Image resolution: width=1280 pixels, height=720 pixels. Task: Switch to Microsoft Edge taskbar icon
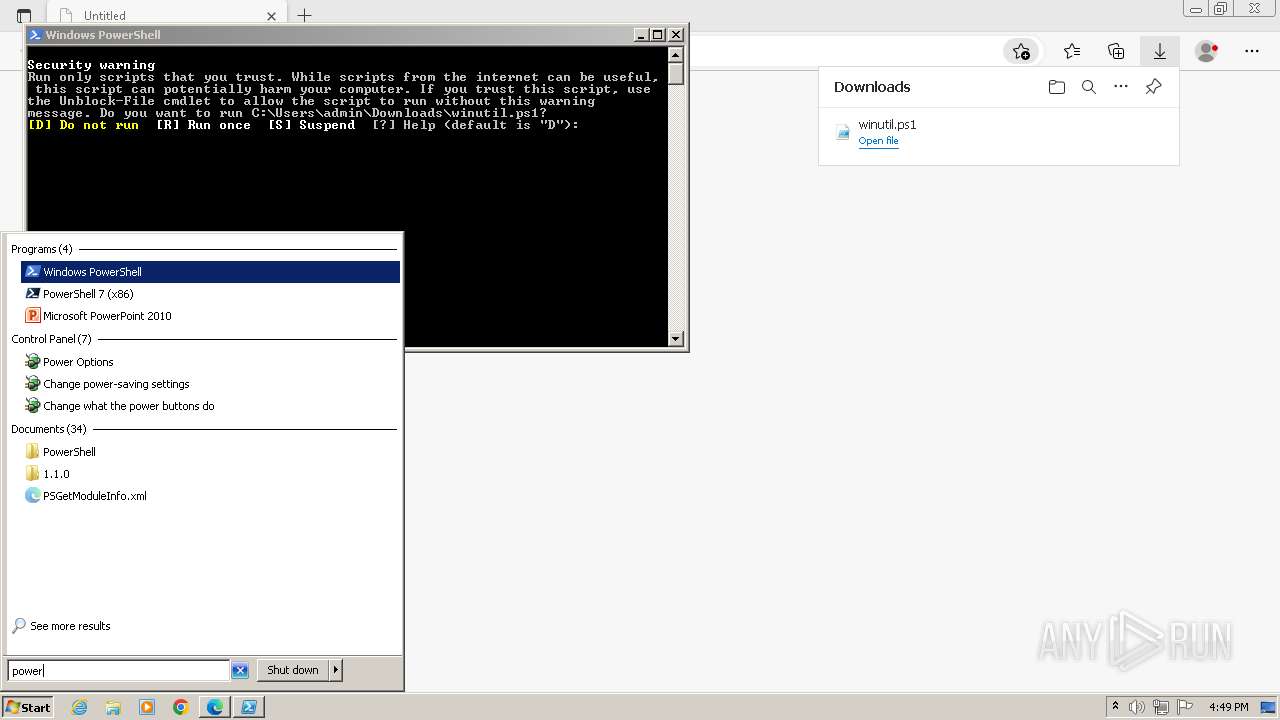coord(215,707)
